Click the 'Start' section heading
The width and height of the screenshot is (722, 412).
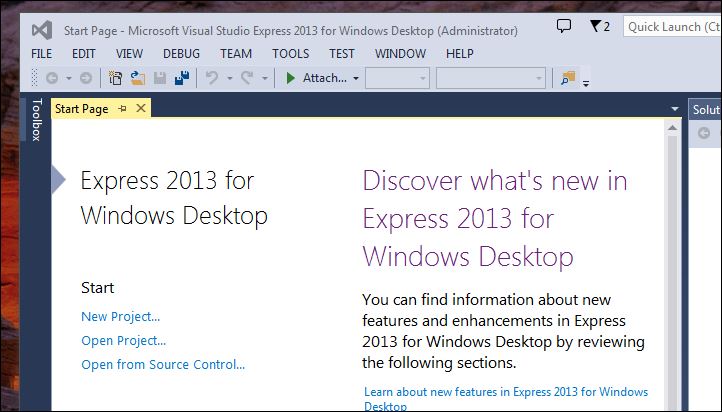(x=98, y=288)
